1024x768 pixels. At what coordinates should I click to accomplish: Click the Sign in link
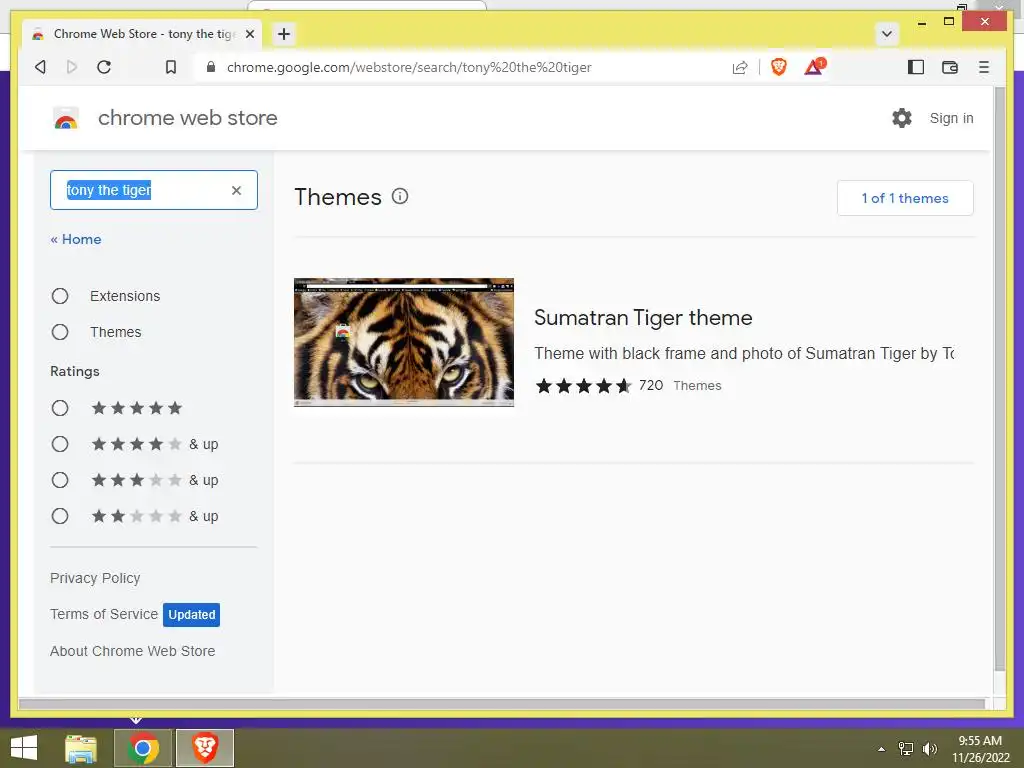point(951,118)
